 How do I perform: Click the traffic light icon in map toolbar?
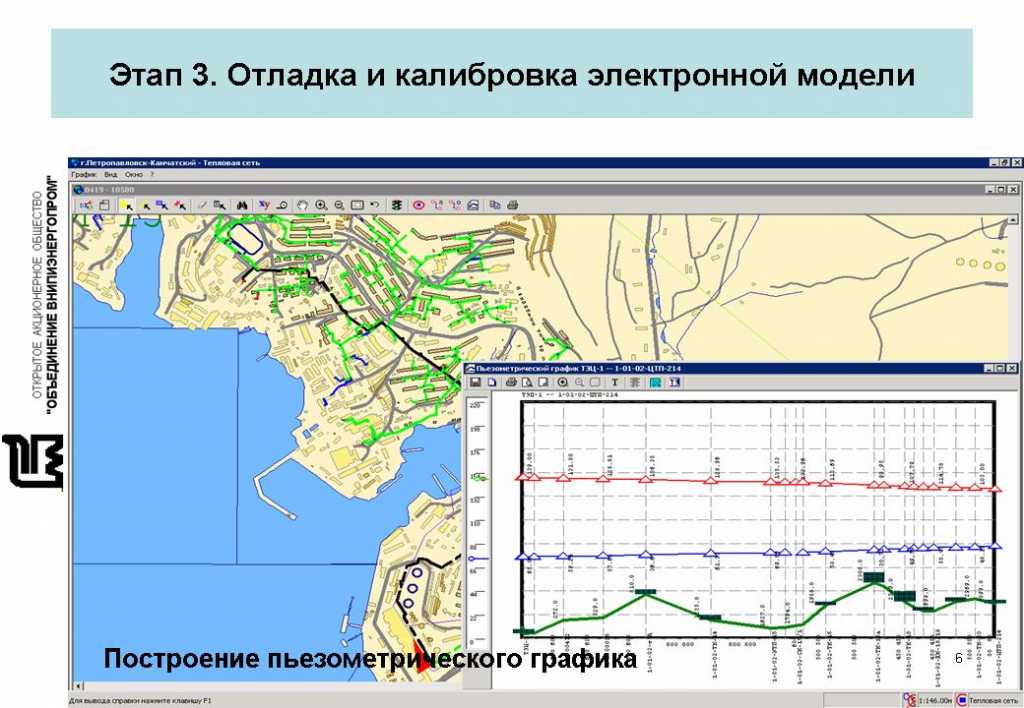click(x=396, y=204)
